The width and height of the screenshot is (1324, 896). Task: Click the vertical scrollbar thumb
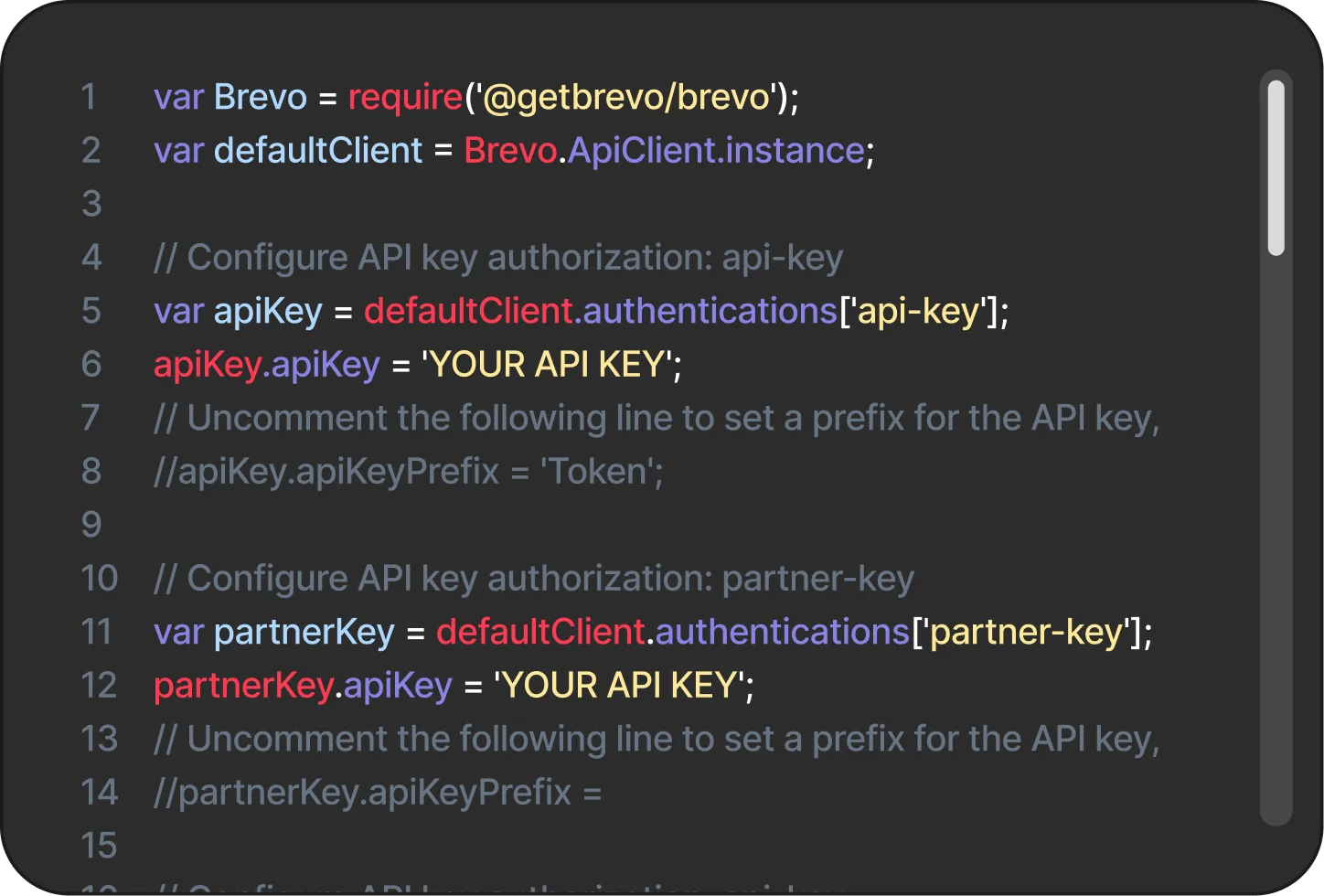pyautogui.click(x=1276, y=168)
